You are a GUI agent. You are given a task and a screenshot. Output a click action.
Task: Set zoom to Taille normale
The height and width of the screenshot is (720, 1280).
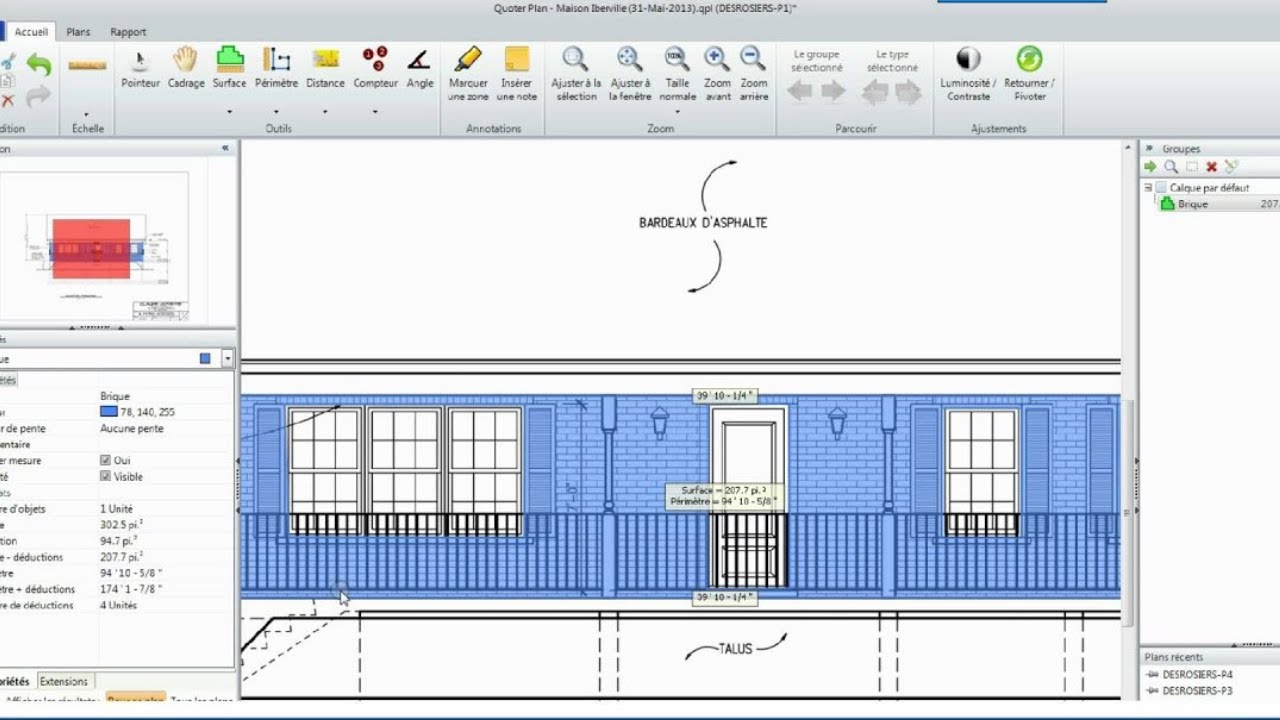(677, 73)
